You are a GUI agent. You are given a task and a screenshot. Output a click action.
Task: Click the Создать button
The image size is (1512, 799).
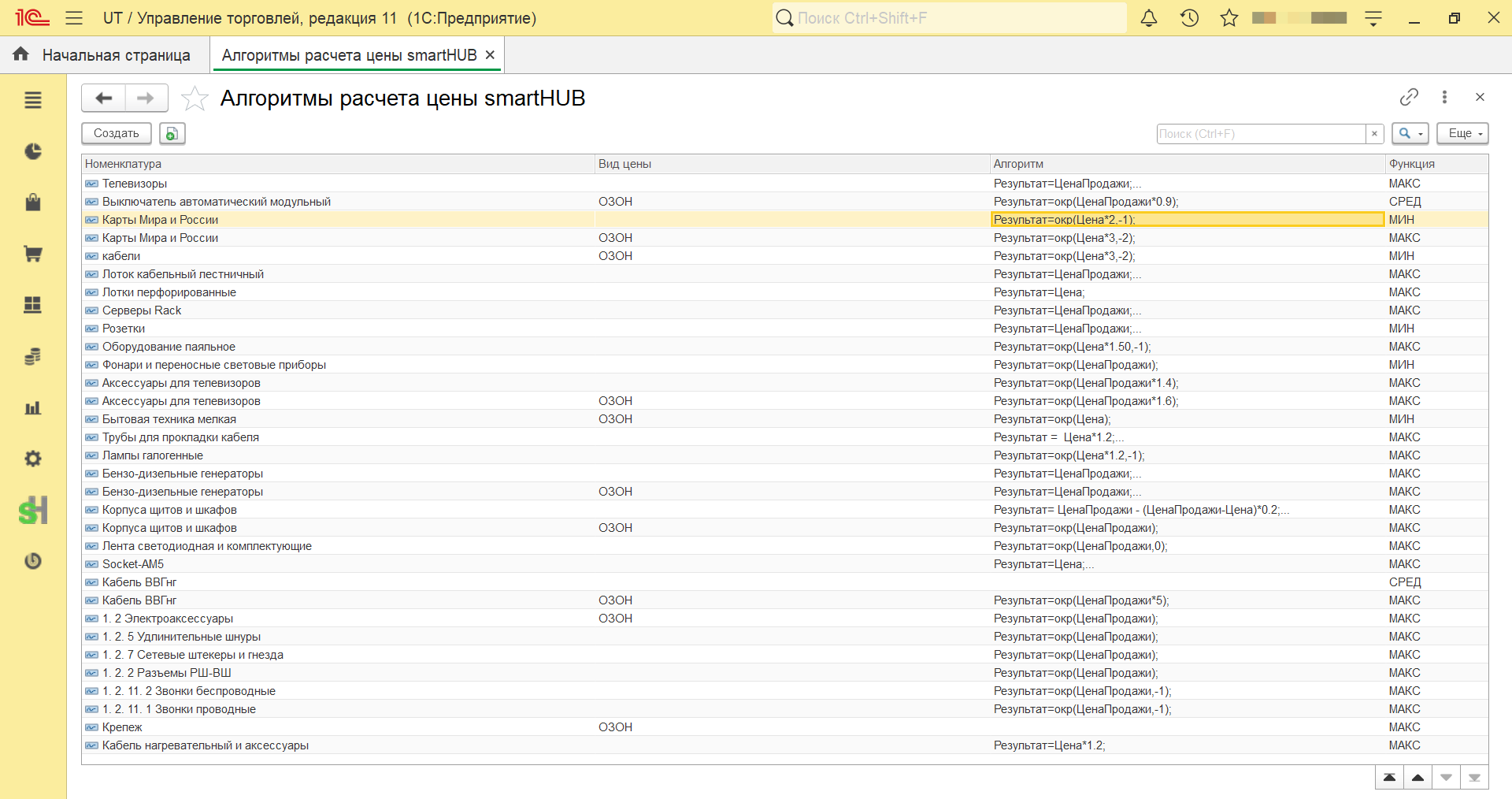[x=117, y=133]
